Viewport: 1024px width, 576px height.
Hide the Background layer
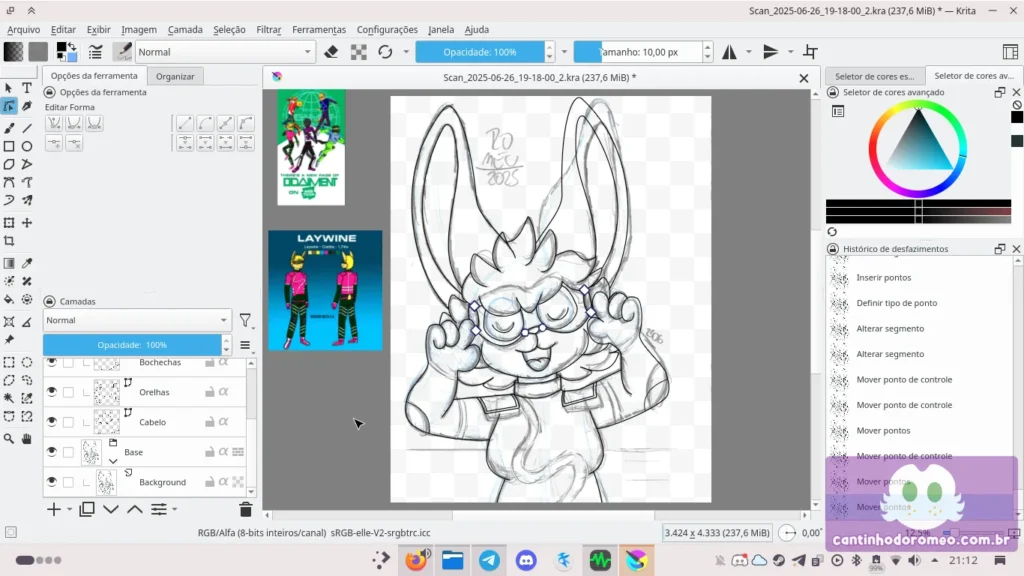coord(52,482)
